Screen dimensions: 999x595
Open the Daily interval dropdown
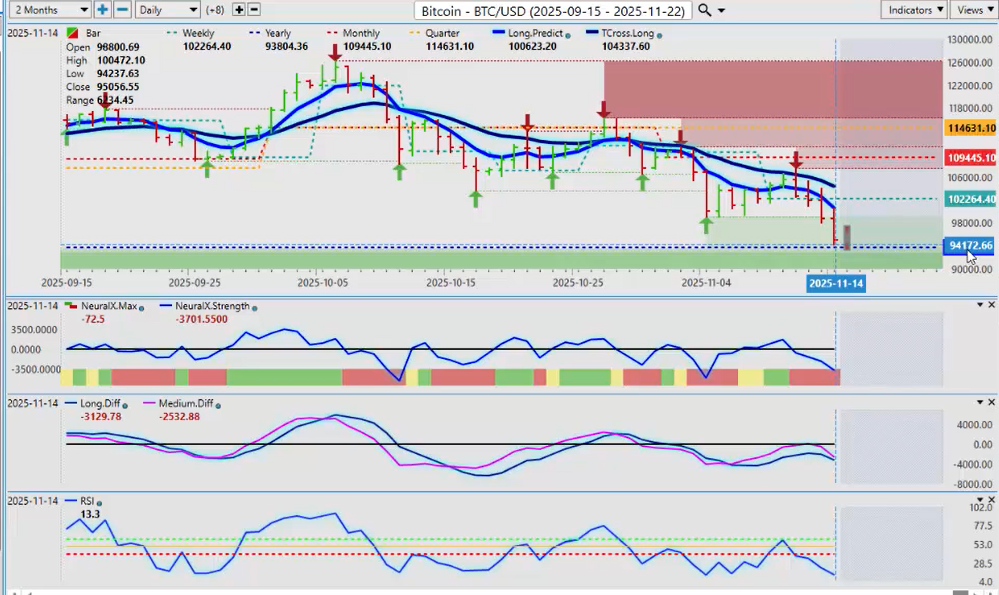click(164, 10)
